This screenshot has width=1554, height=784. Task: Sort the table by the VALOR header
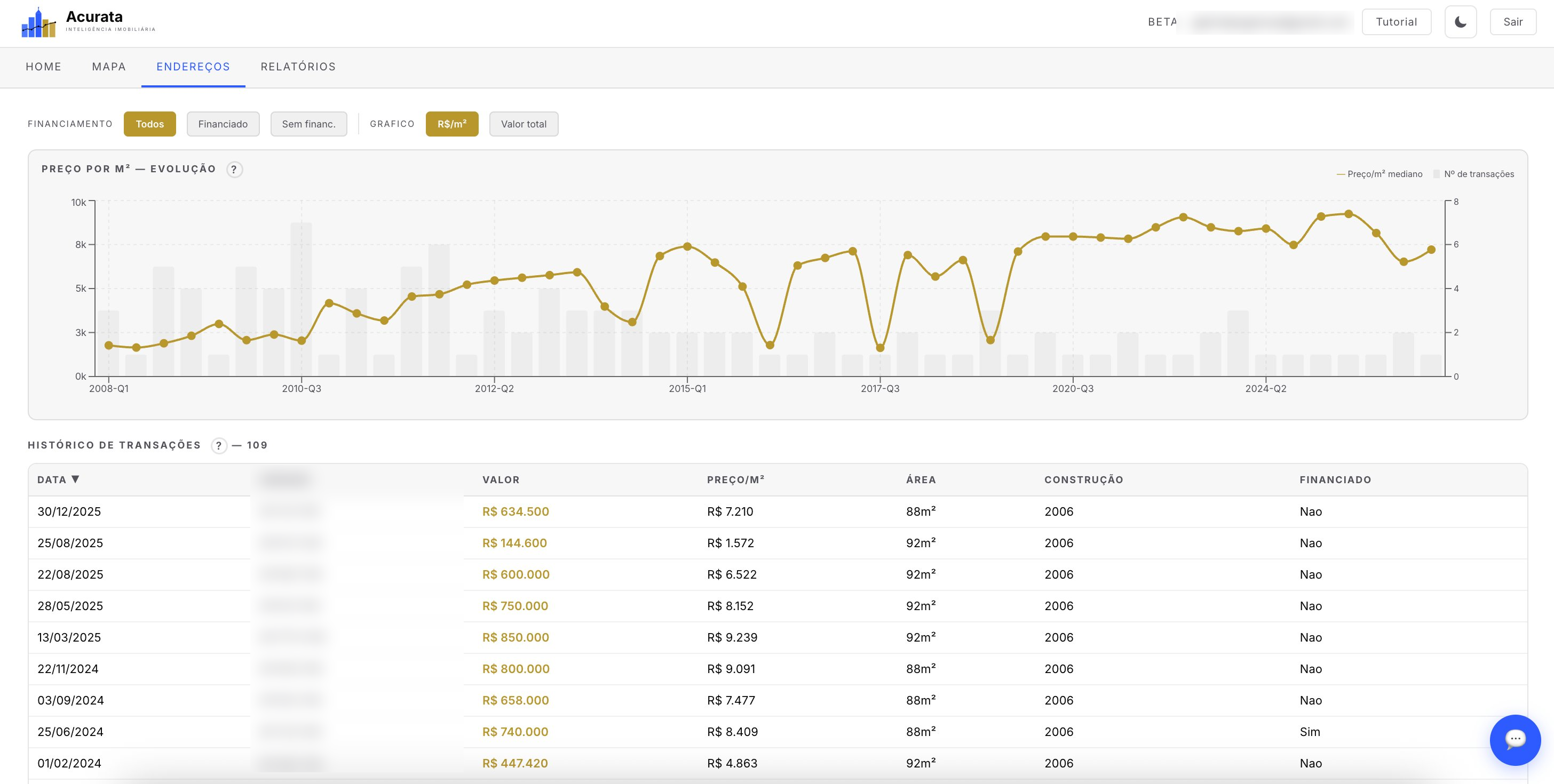501,480
